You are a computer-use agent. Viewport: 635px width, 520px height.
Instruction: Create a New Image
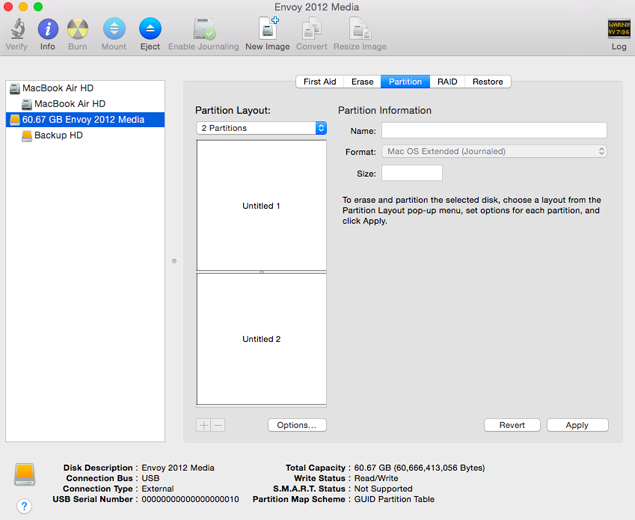268,28
